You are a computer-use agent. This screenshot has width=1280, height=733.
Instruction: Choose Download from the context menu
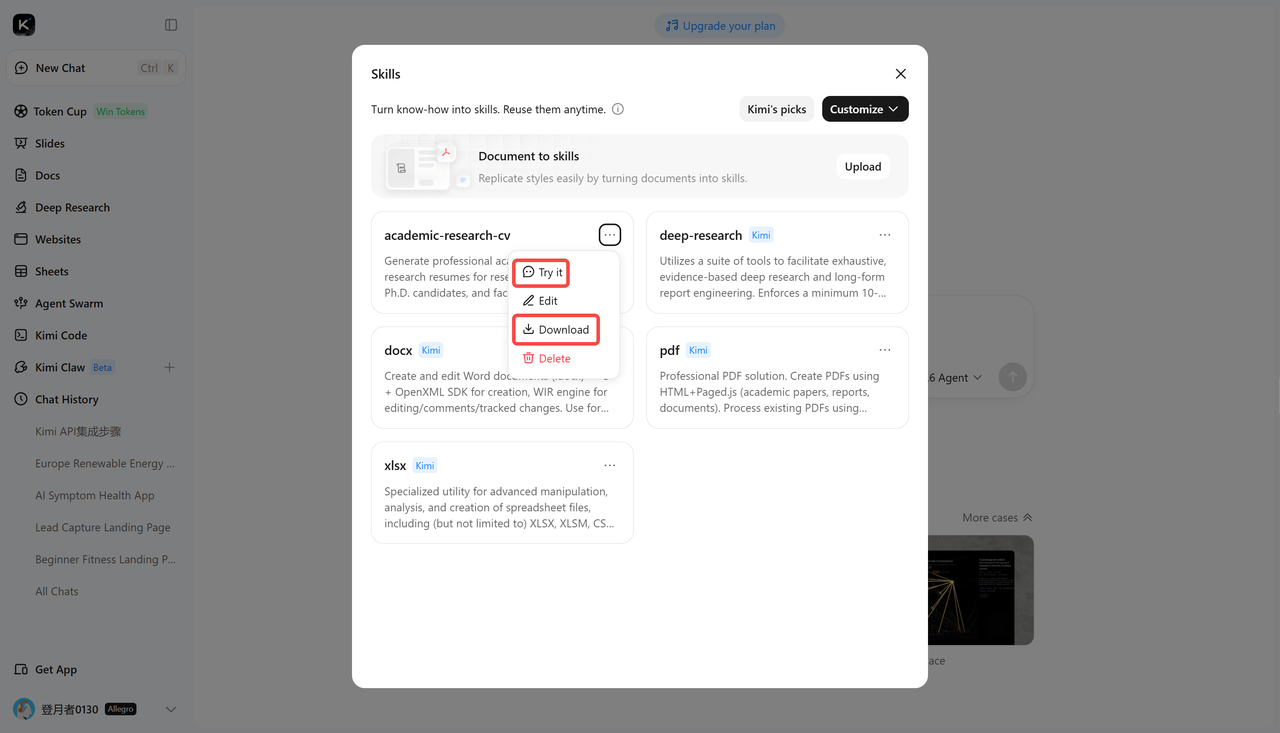coord(556,330)
